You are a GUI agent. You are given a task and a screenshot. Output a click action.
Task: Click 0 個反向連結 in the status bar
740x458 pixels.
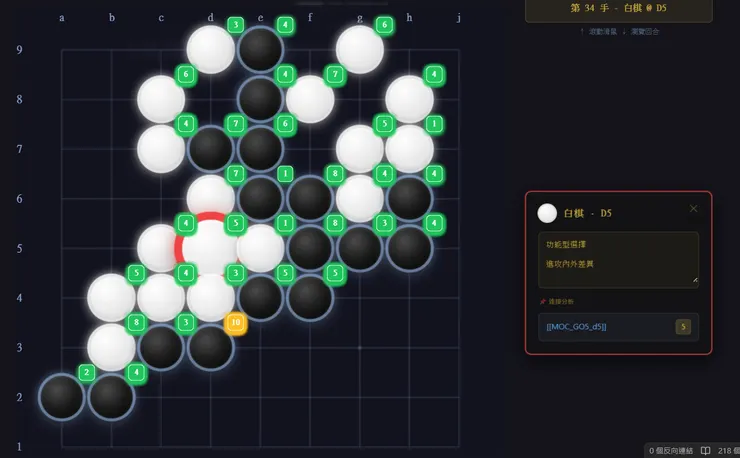(x=671, y=451)
